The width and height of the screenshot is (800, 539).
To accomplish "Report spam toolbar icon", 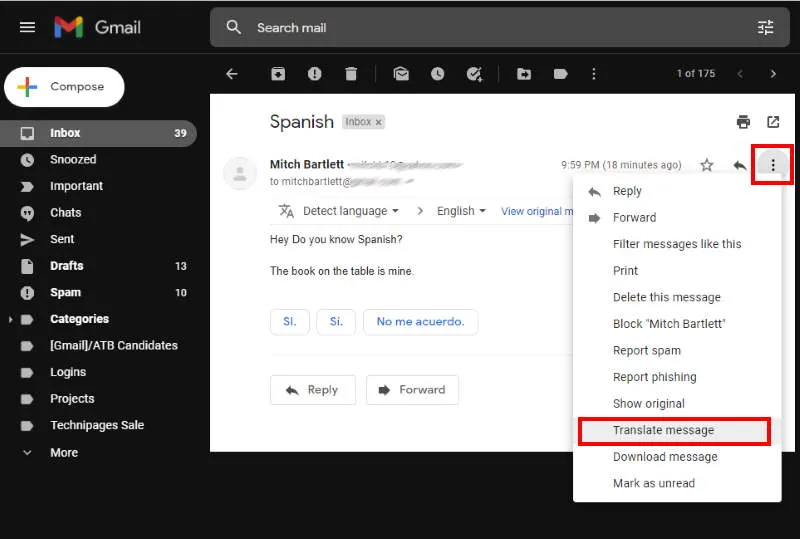I will click(315, 74).
